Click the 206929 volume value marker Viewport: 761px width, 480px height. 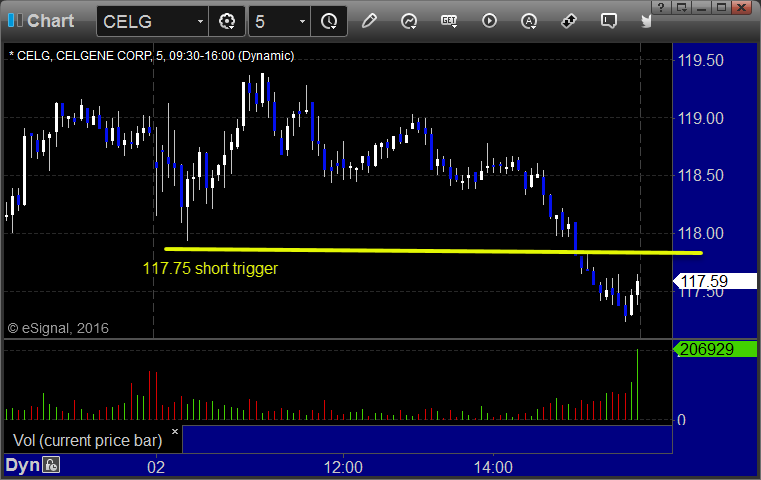(x=714, y=349)
